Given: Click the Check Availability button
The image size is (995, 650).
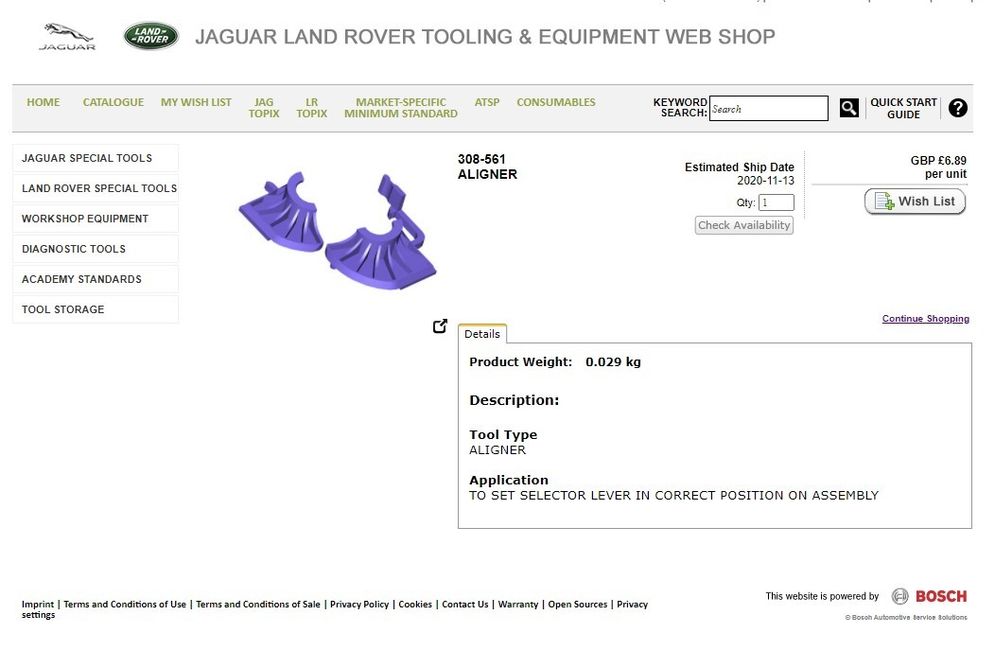Looking at the screenshot, I should pyautogui.click(x=744, y=225).
